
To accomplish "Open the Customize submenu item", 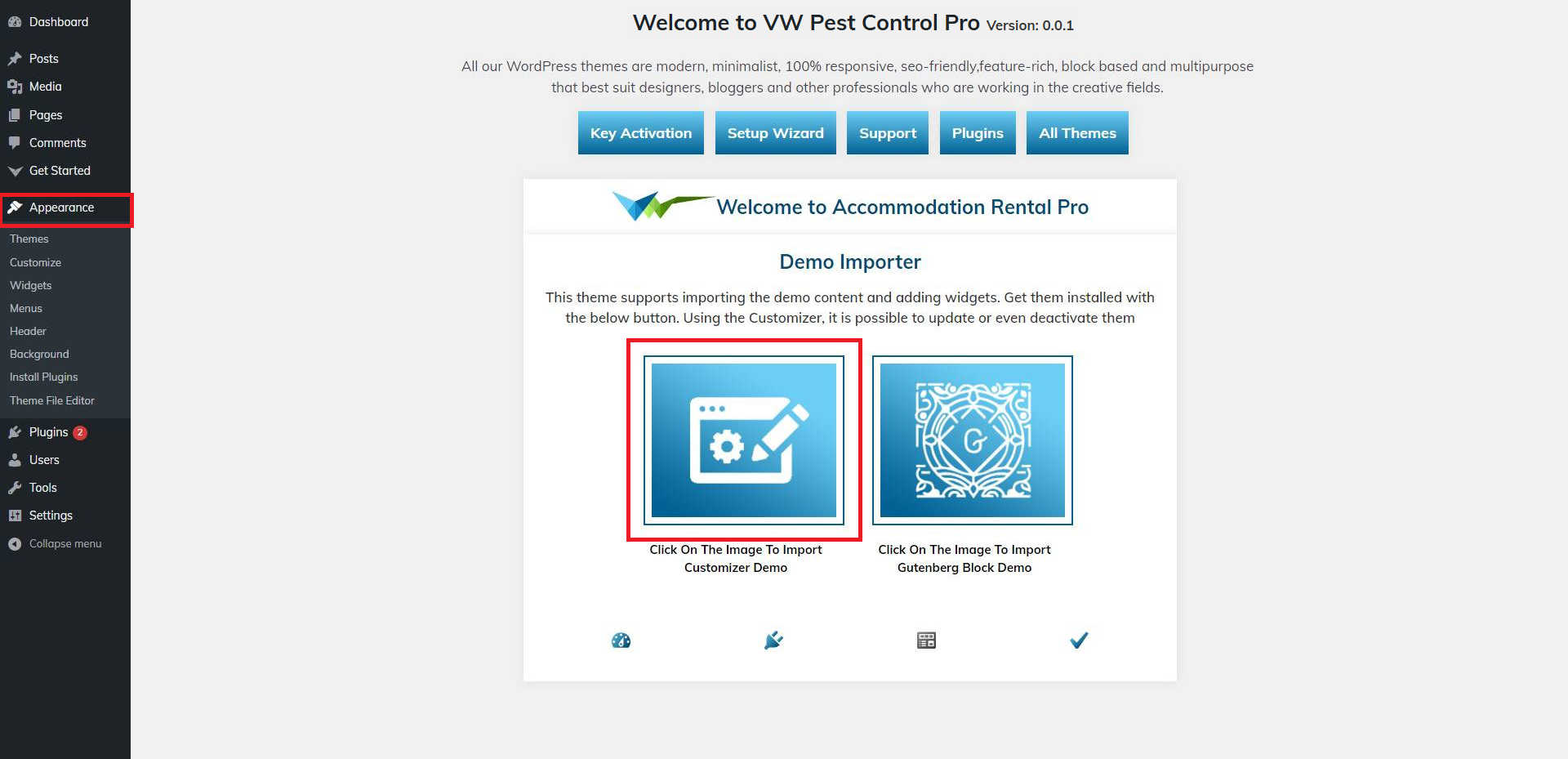I will (x=35, y=262).
